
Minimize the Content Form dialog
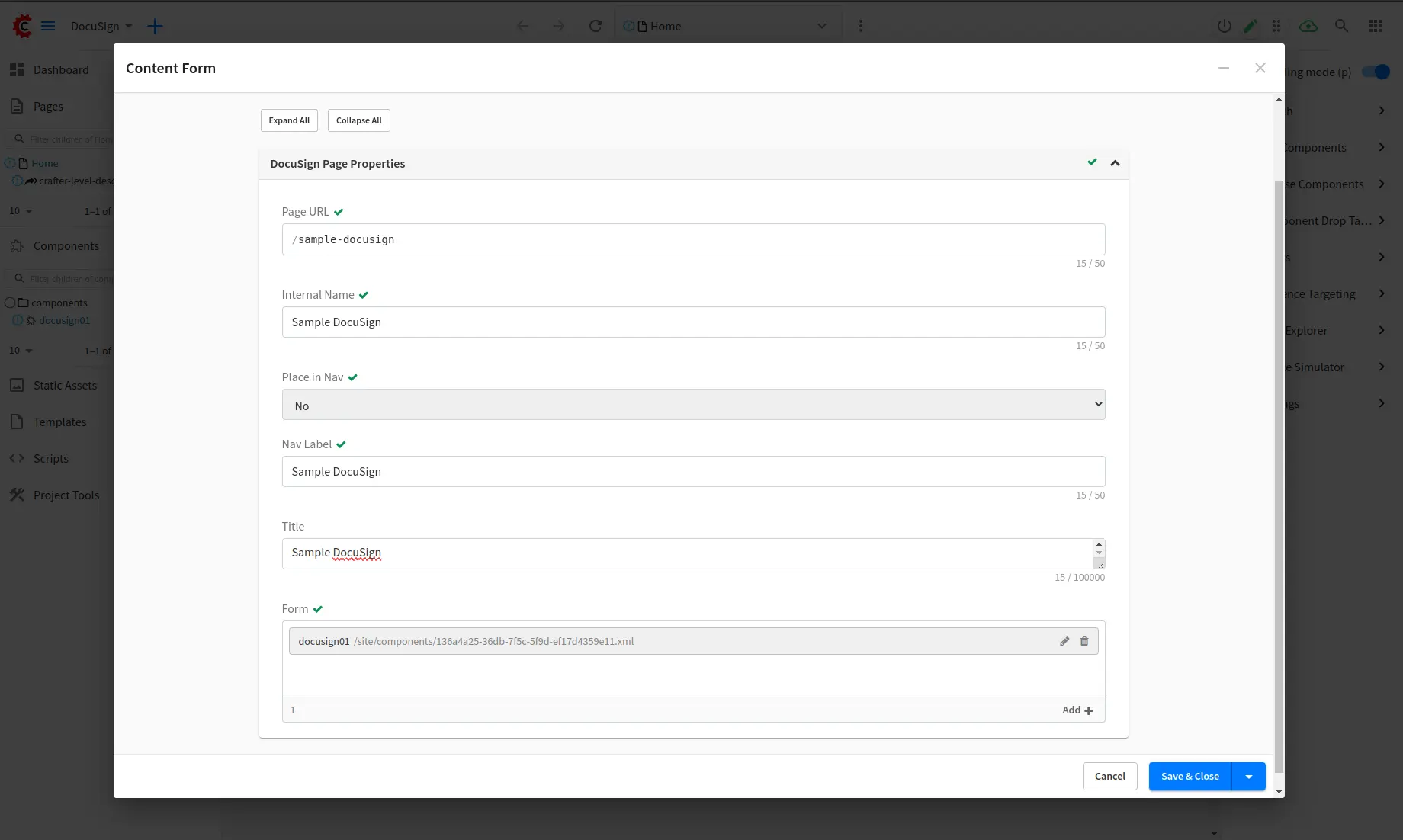click(x=1224, y=68)
